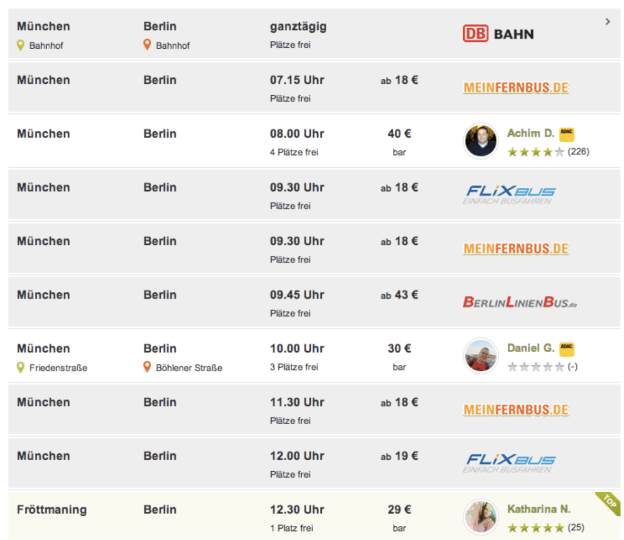Click the orange pin at Böhlener Straße

point(148,368)
